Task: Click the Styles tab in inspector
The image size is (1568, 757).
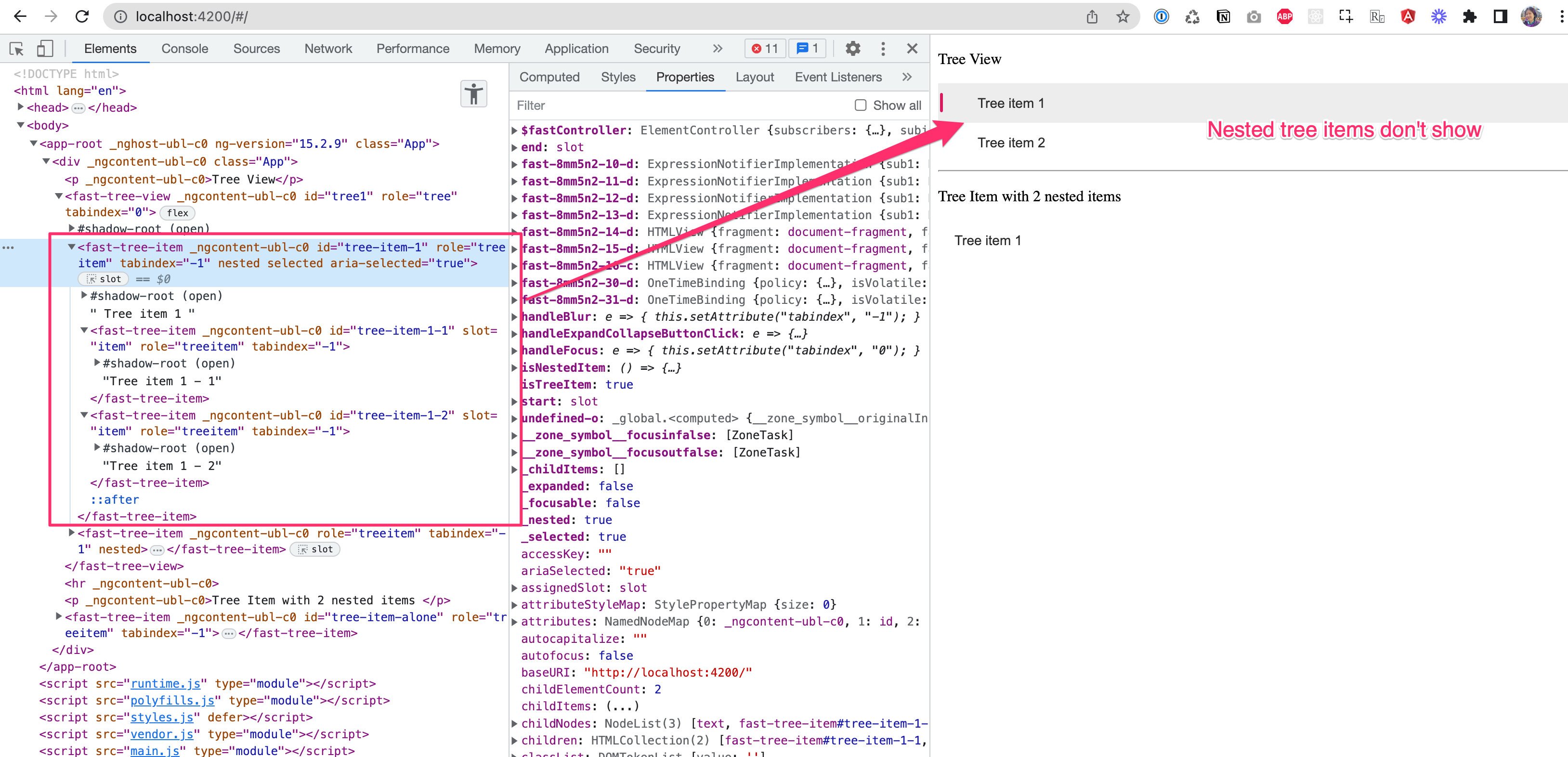Action: click(x=617, y=77)
